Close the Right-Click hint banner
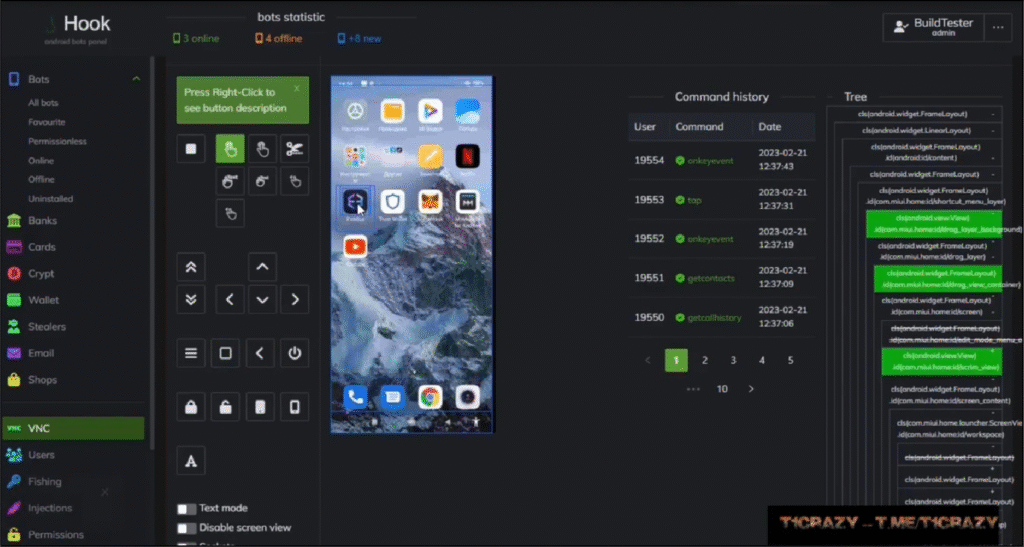This screenshot has width=1024, height=547. pyautogui.click(x=296, y=89)
